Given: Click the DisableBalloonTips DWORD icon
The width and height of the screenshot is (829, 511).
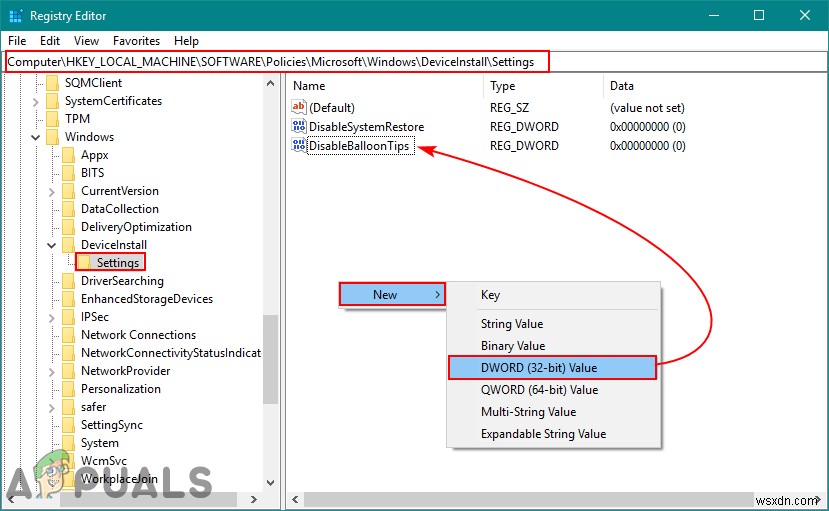Looking at the screenshot, I should [299, 145].
